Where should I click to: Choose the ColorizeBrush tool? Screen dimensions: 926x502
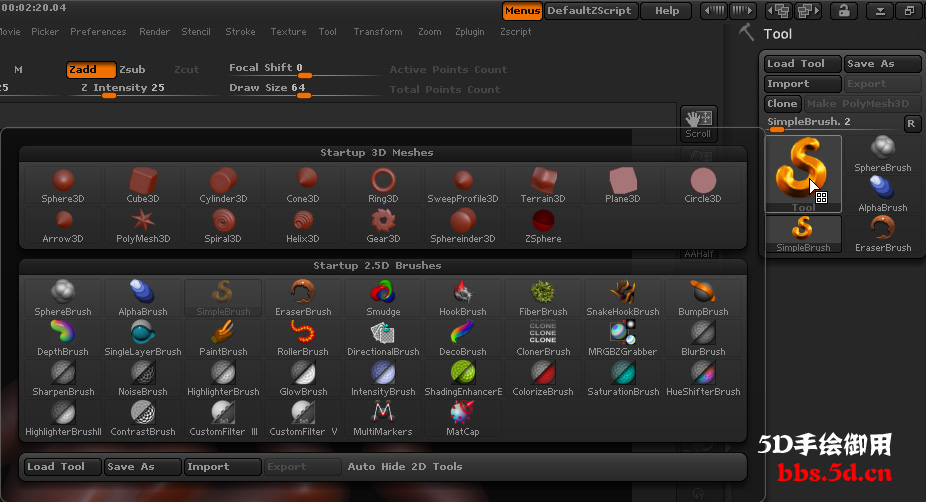[543, 379]
